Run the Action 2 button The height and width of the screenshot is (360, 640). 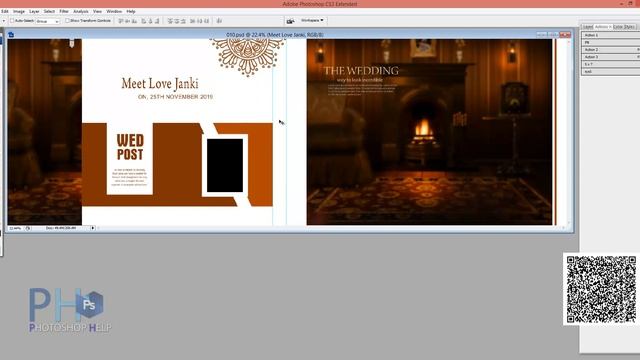click(611, 50)
